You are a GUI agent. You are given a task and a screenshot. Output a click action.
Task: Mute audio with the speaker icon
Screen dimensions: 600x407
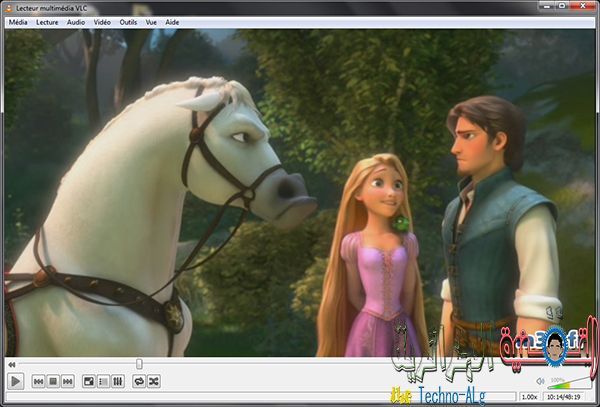(540, 381)
